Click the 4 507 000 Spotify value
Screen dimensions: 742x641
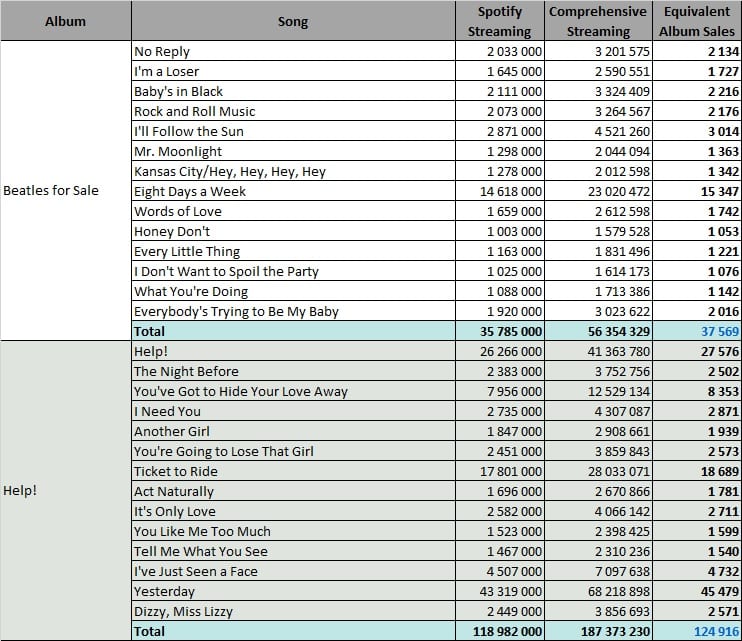(x=500, y=571)
